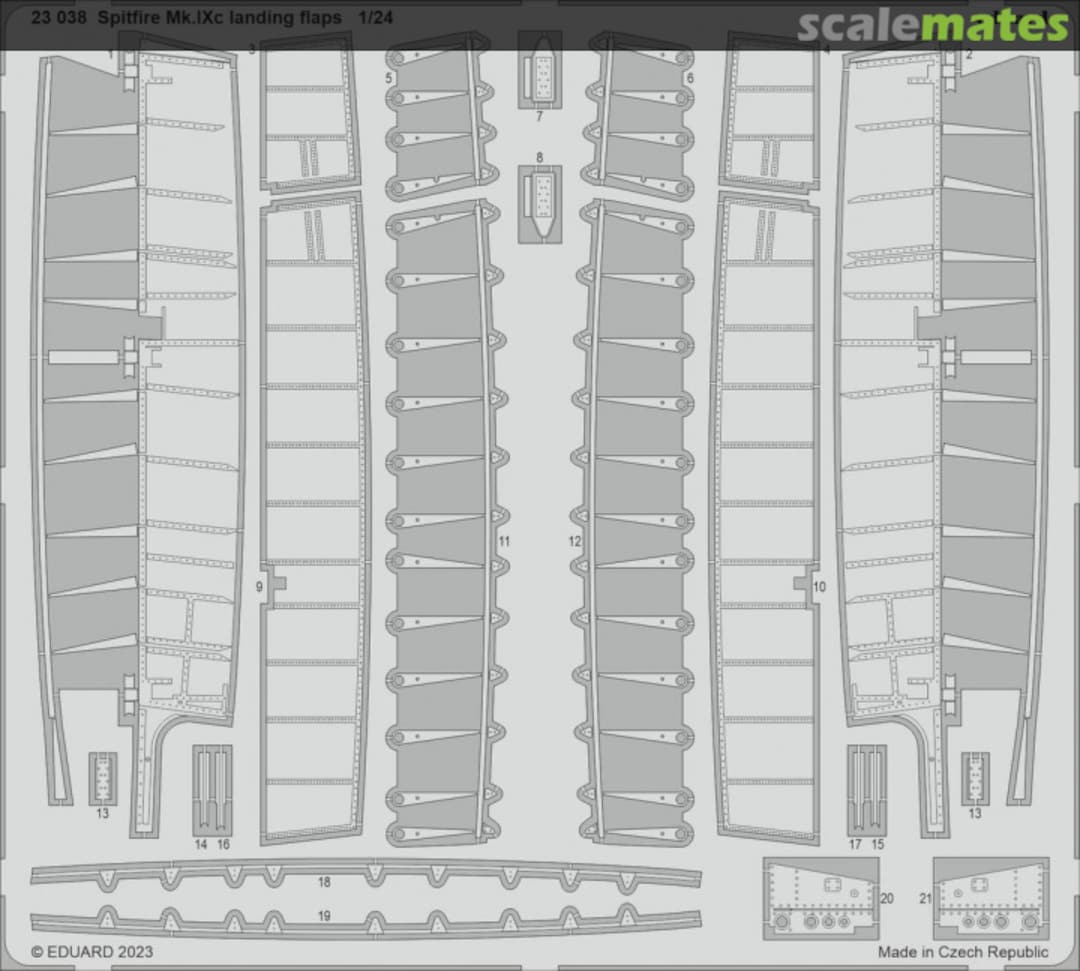This screenshot has width=1080, height=971.
Task: Select small part number 8 below part 7
Action: tap(539, 203)
